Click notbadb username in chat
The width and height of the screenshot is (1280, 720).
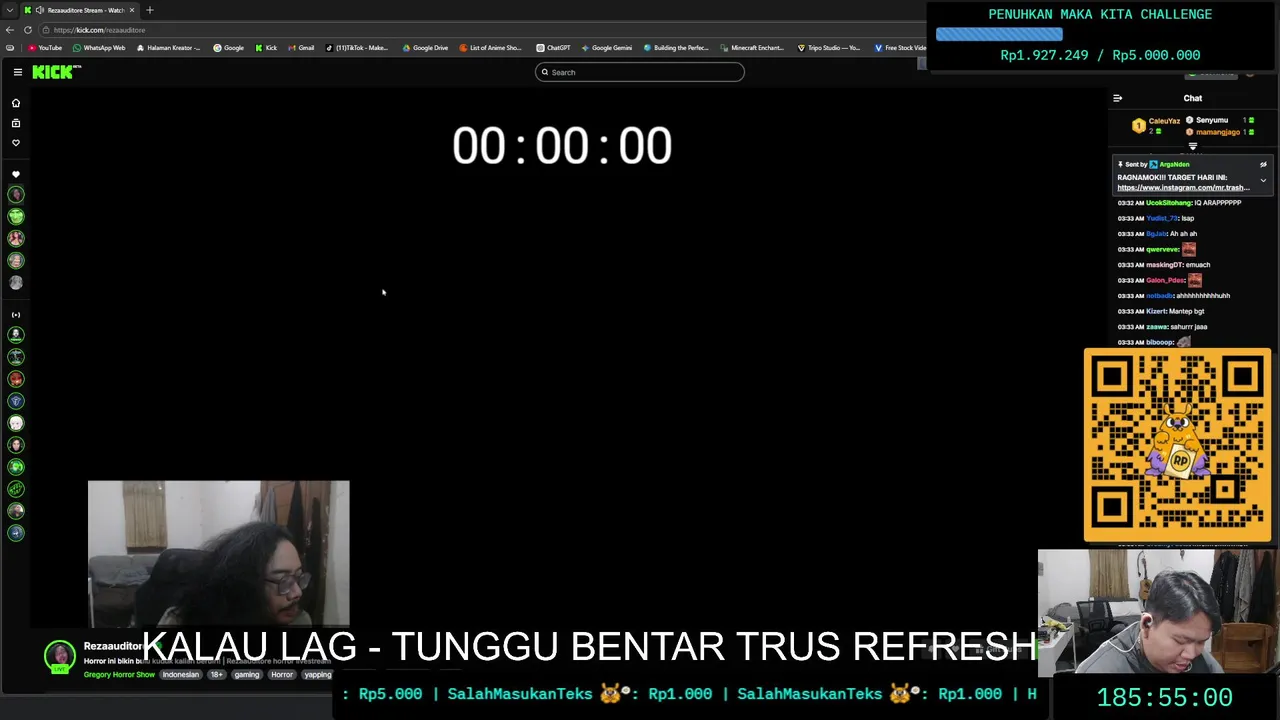pos(1159,296)
